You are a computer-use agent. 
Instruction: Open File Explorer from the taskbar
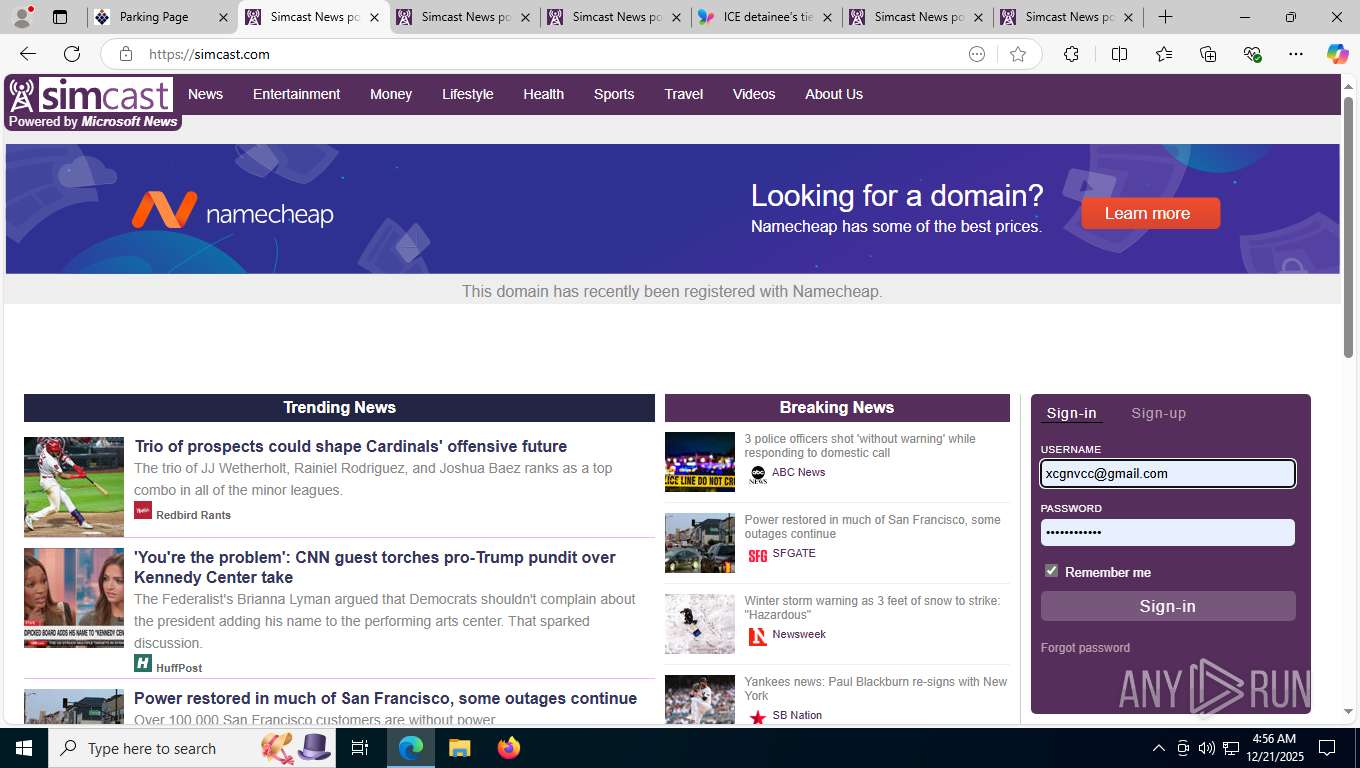(459, 748)
